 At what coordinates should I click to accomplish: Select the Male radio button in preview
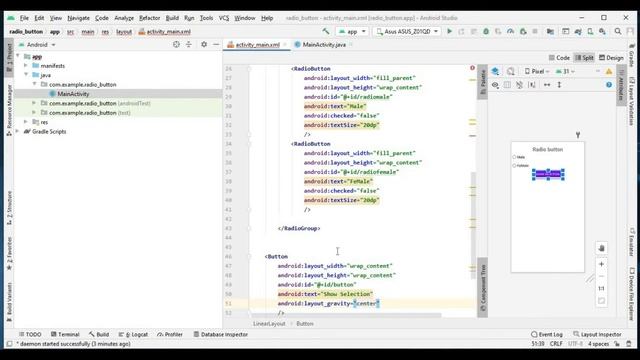click(x=519, y=157)
